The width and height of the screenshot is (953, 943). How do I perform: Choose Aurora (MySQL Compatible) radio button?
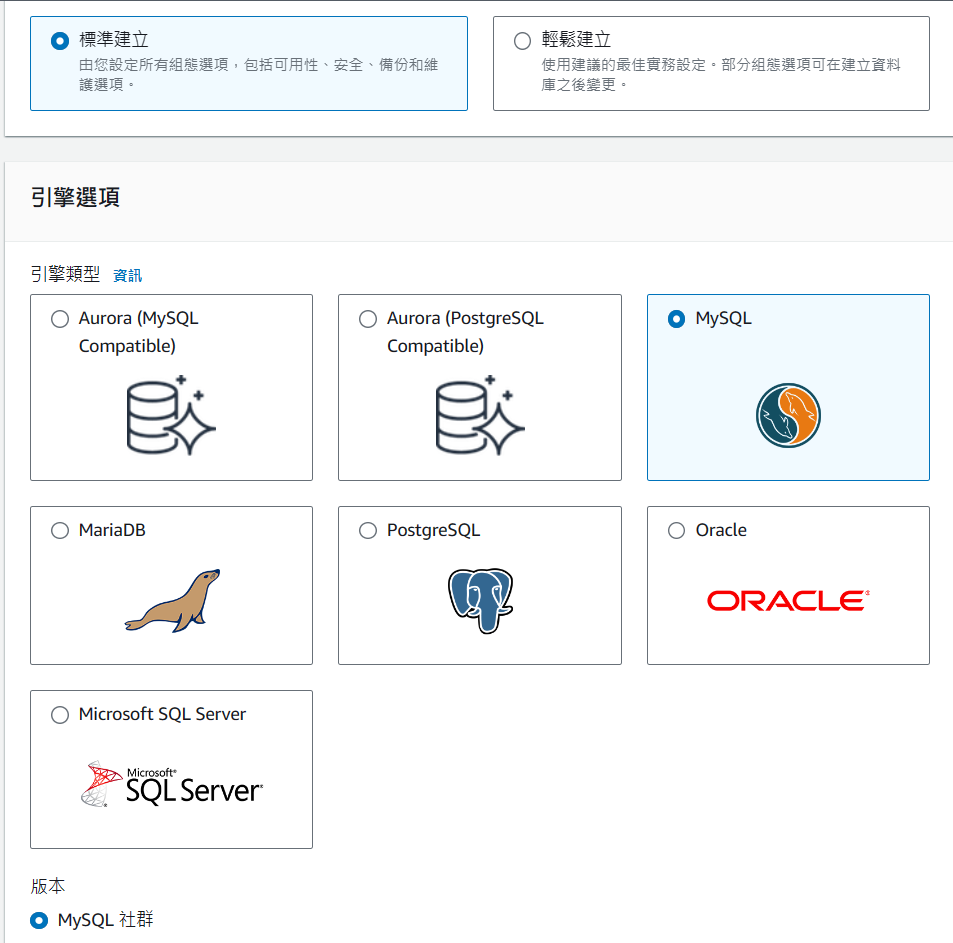[60, 319]
